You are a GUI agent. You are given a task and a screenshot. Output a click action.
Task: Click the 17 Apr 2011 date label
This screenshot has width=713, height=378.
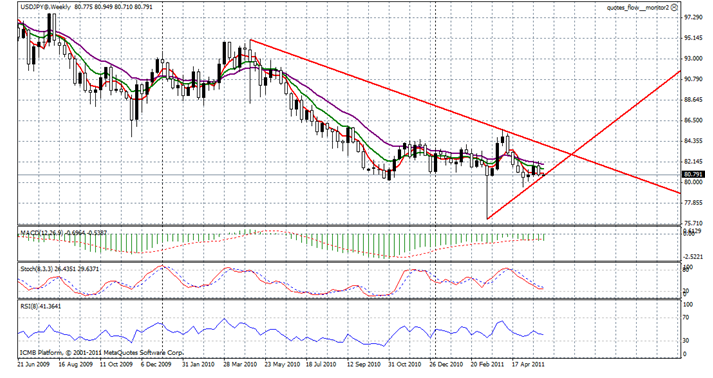528,364
